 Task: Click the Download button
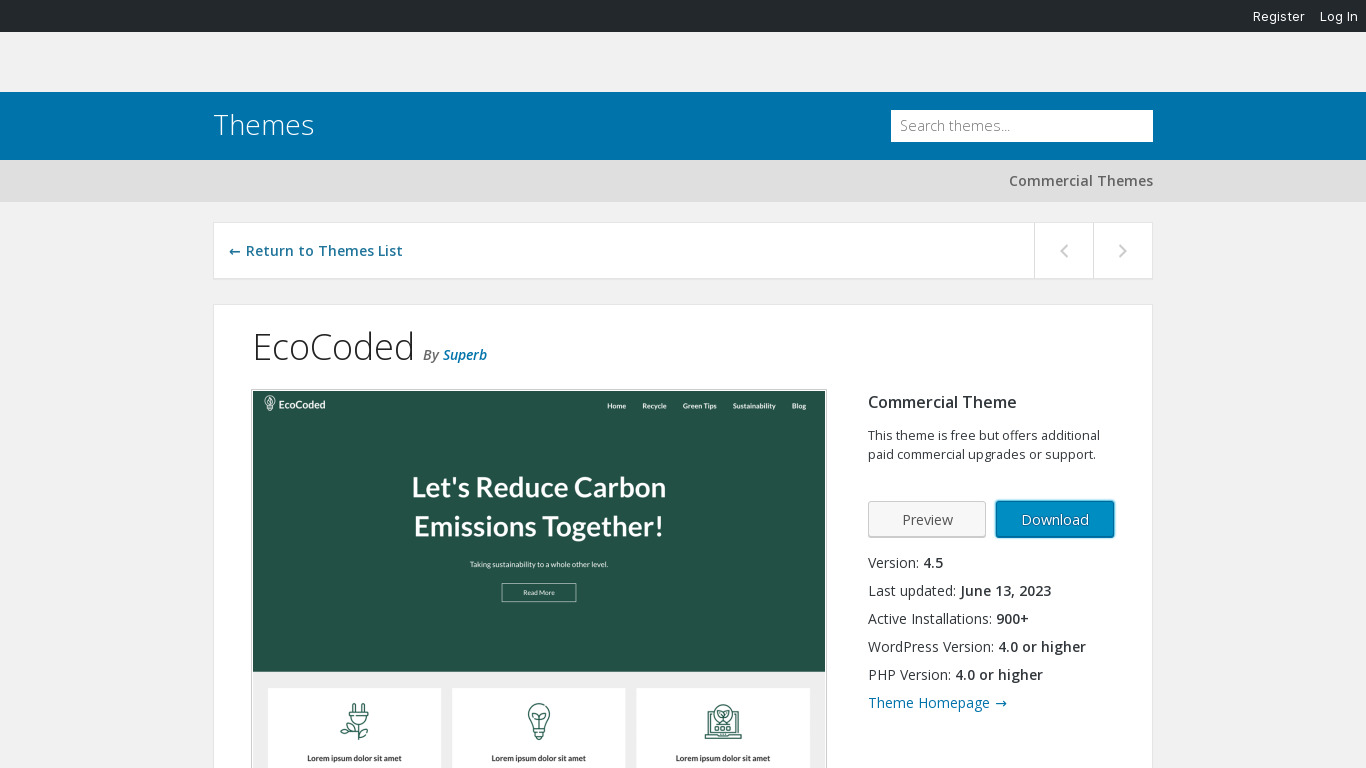click(x=1055, y=519)
